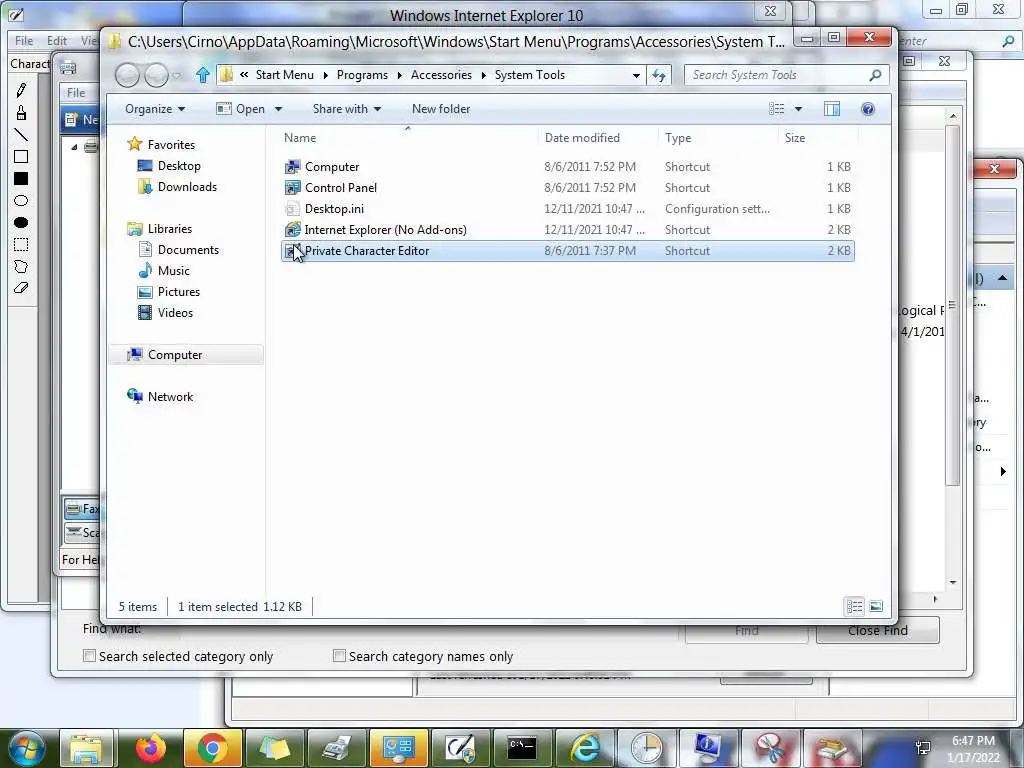The image size is (1024, 768).
Task: Select the Freeform Selection tool in Character Editor
Action: tap(21, 266)
